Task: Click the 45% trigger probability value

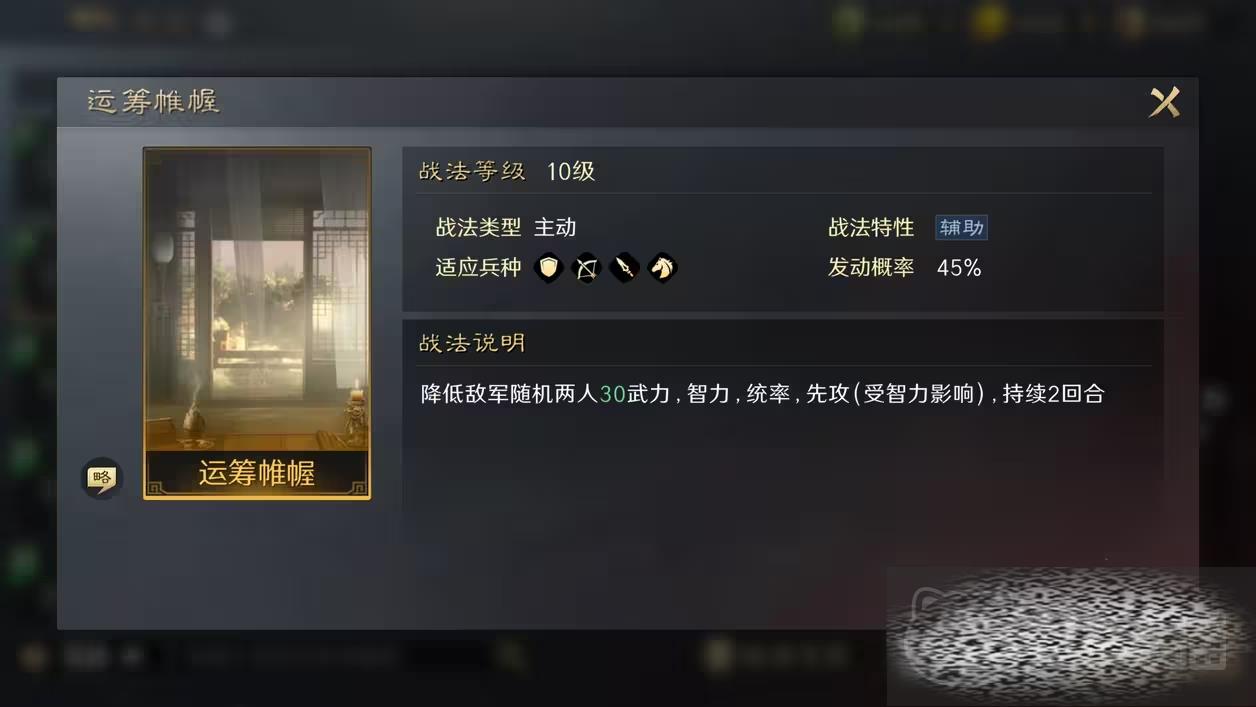Action: (x=958, y=268)
